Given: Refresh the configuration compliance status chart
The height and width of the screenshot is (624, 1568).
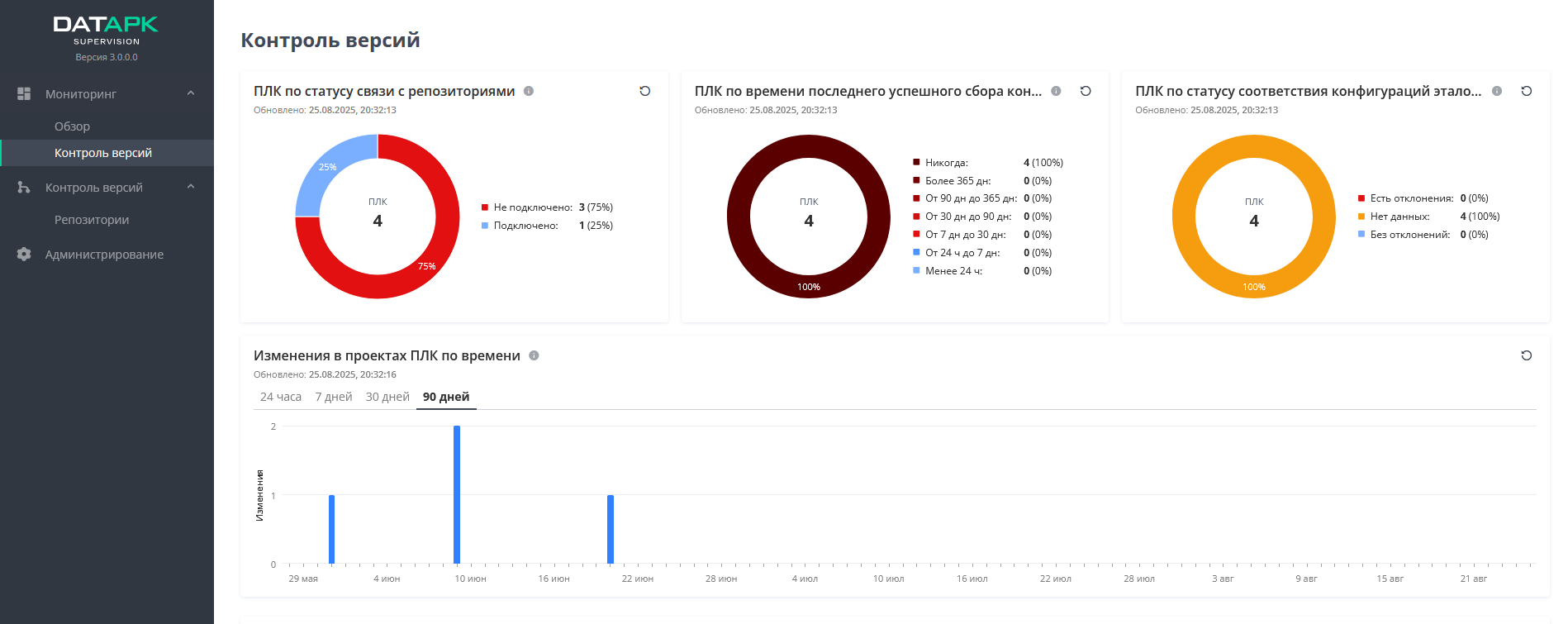Looking at the screenshot, I should coord(1527,91).
